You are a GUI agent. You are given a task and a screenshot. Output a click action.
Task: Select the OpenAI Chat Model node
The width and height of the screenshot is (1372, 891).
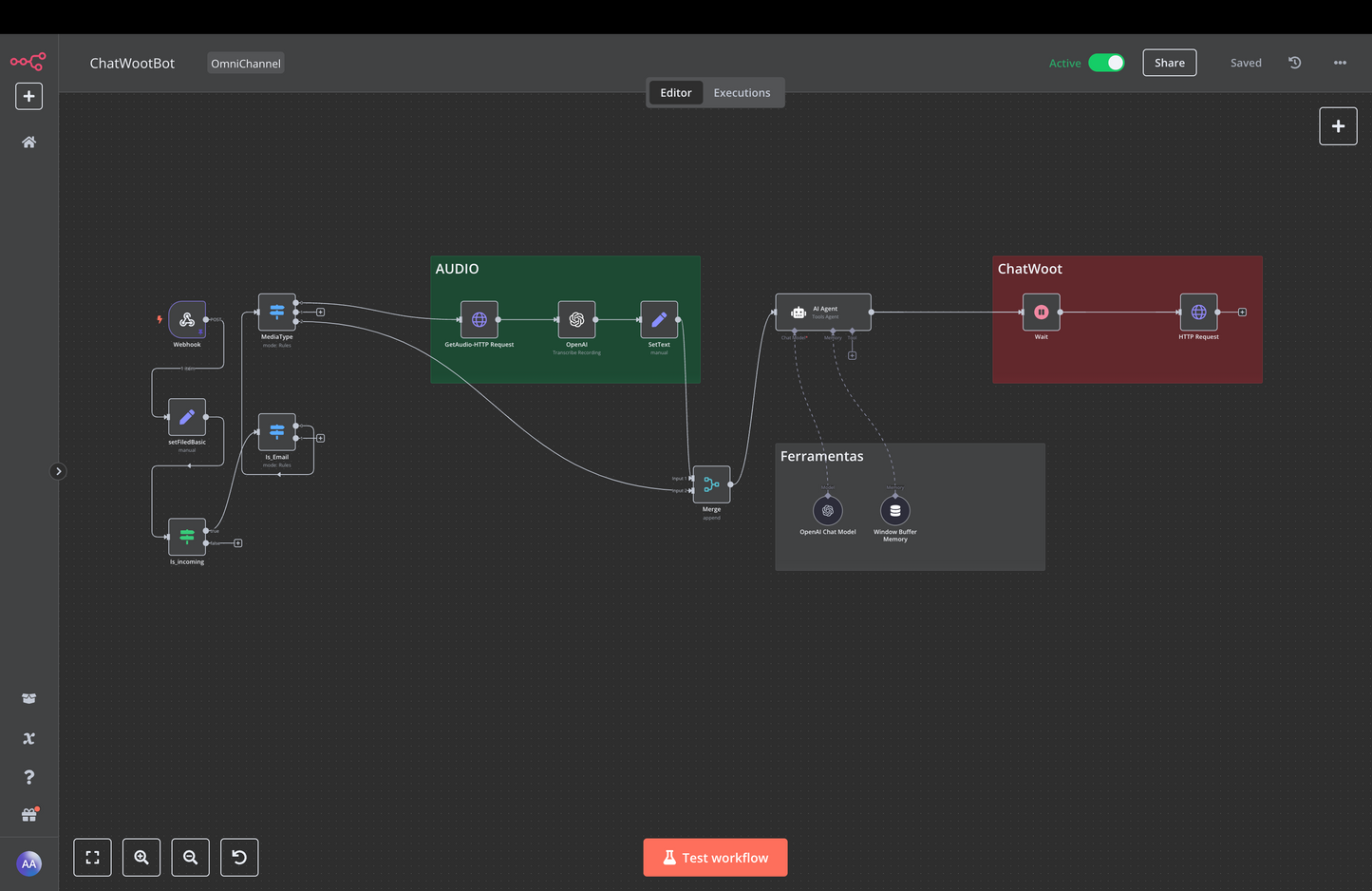click(x=827, y=511)
